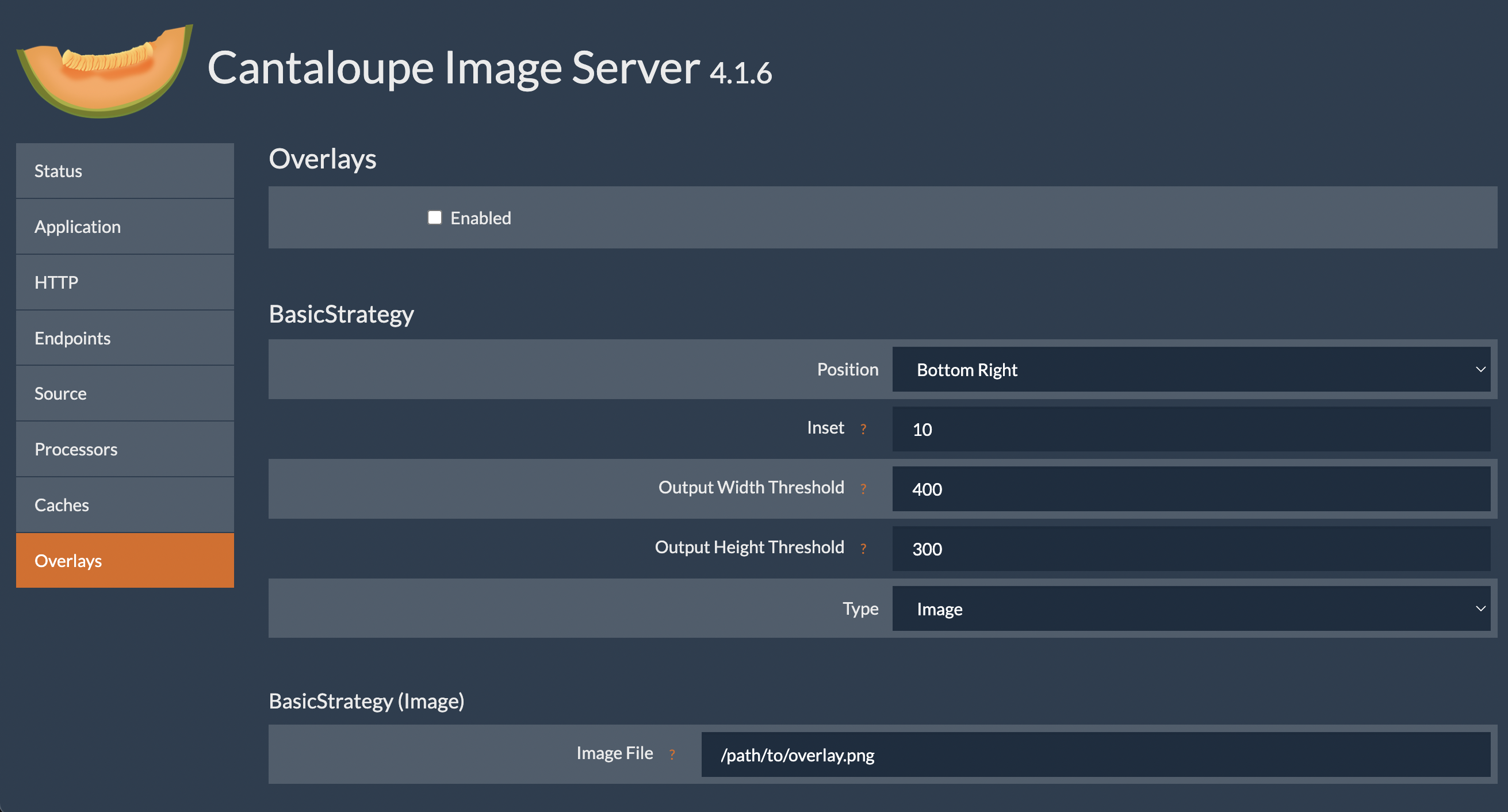Click the Image File label
Viewport: 1508px width, 812px height.
[615, 753]
